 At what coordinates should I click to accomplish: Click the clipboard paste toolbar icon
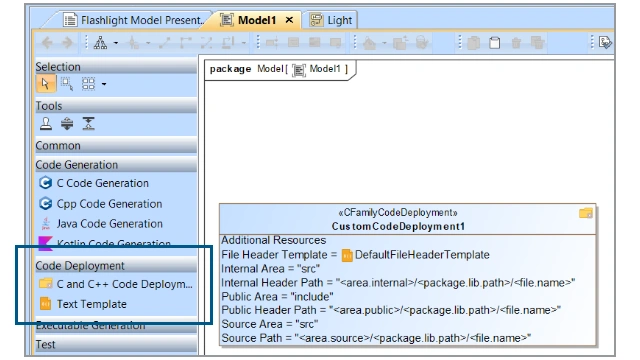[x=495, y=42]
